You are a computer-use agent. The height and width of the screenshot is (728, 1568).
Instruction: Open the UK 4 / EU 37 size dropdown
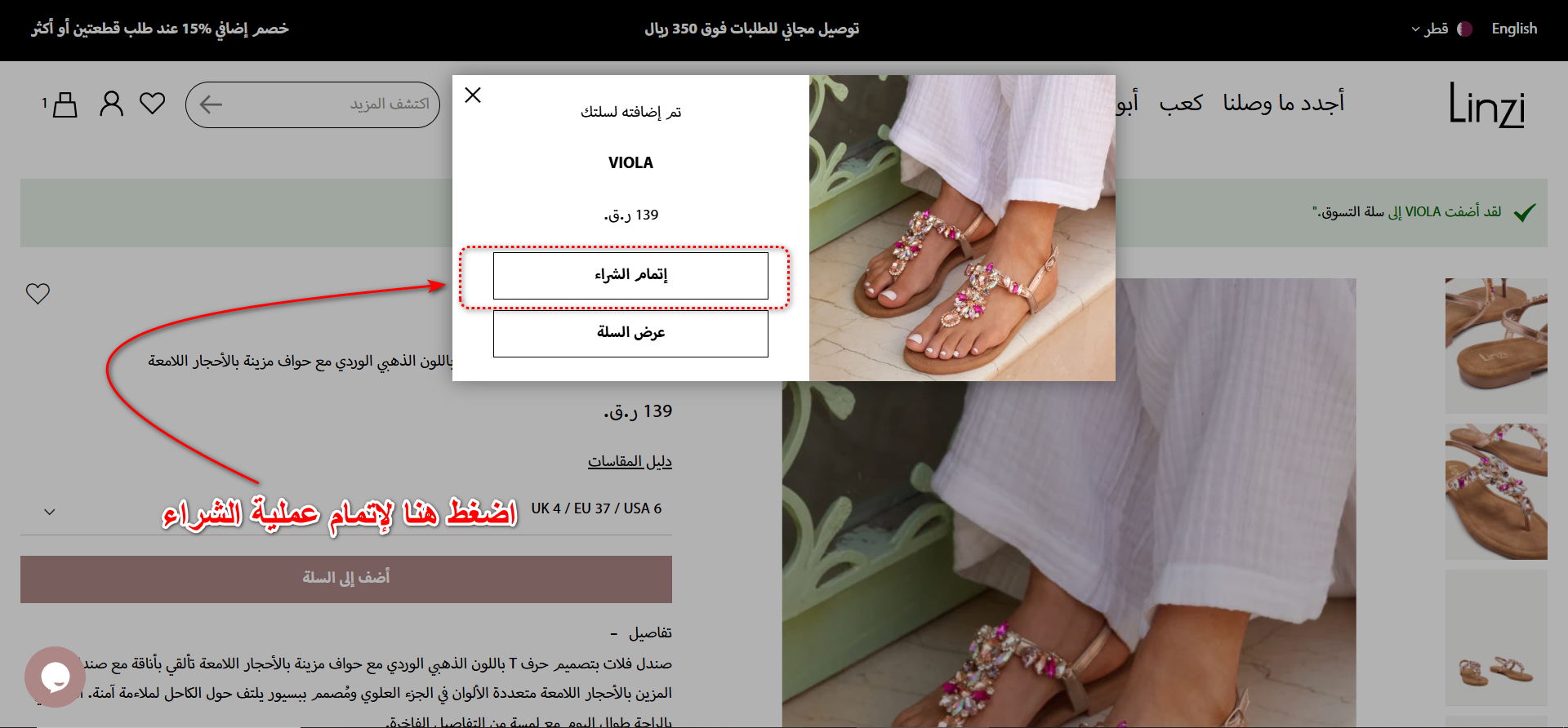[346, 508]
